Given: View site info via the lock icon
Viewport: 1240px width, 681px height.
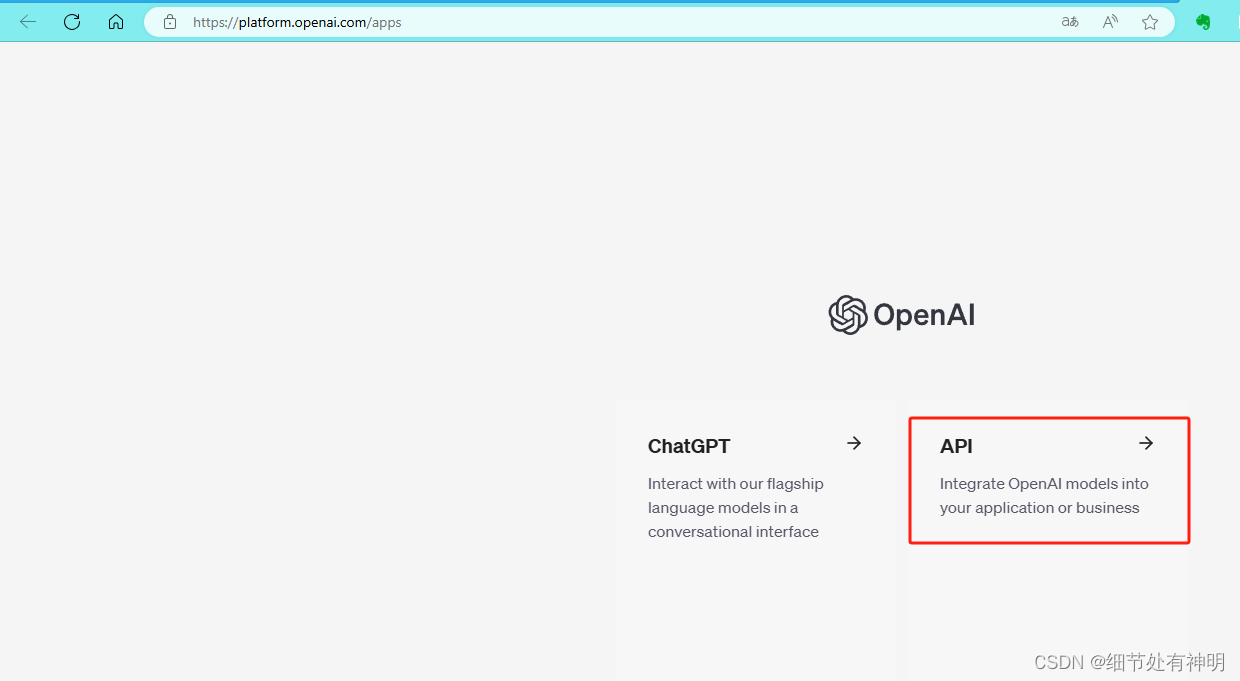Looking at the screenshot, I should pyautogui.click(x=170, y=22).
